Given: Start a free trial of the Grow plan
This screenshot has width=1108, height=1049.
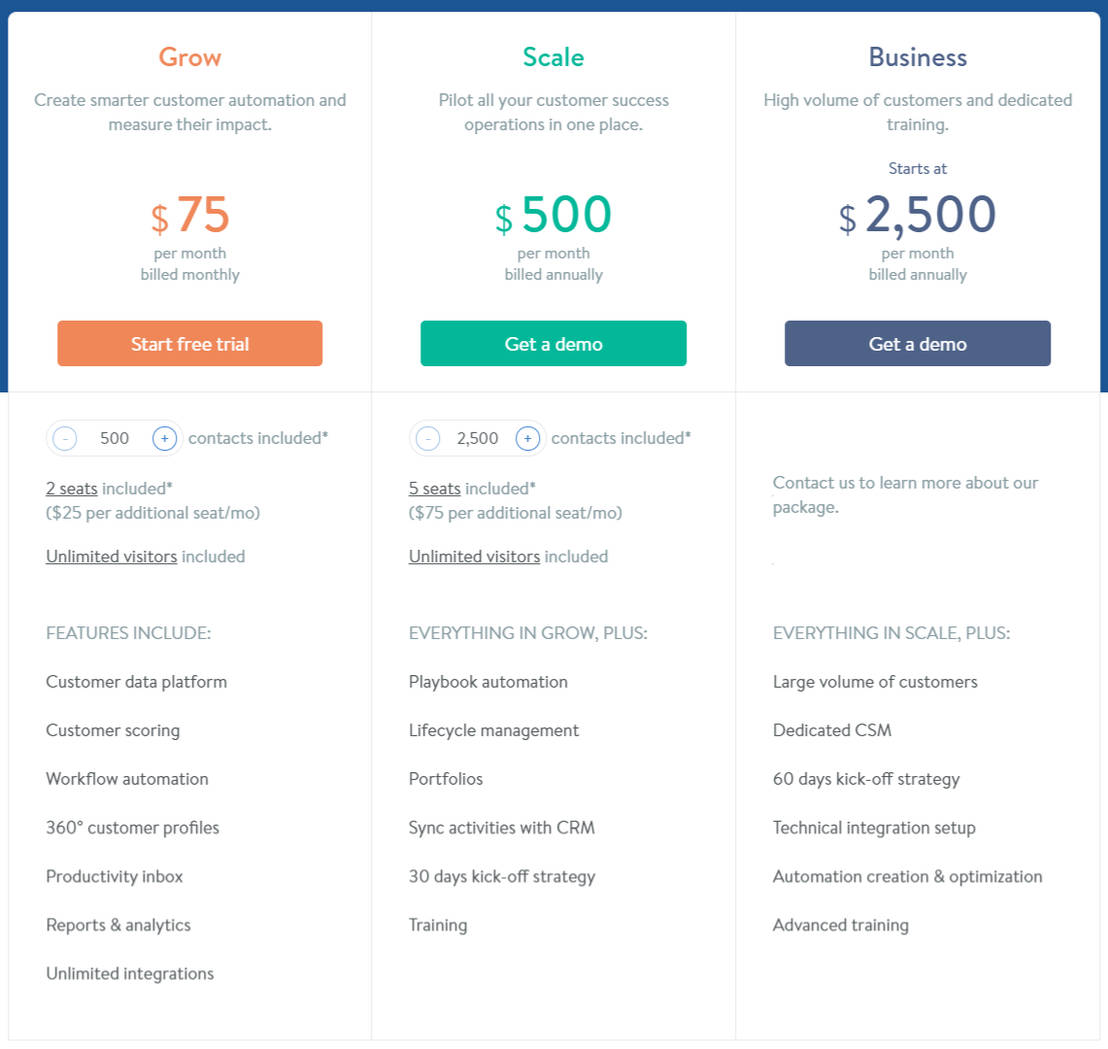Looking at the screenshot, I should [189, 343].
